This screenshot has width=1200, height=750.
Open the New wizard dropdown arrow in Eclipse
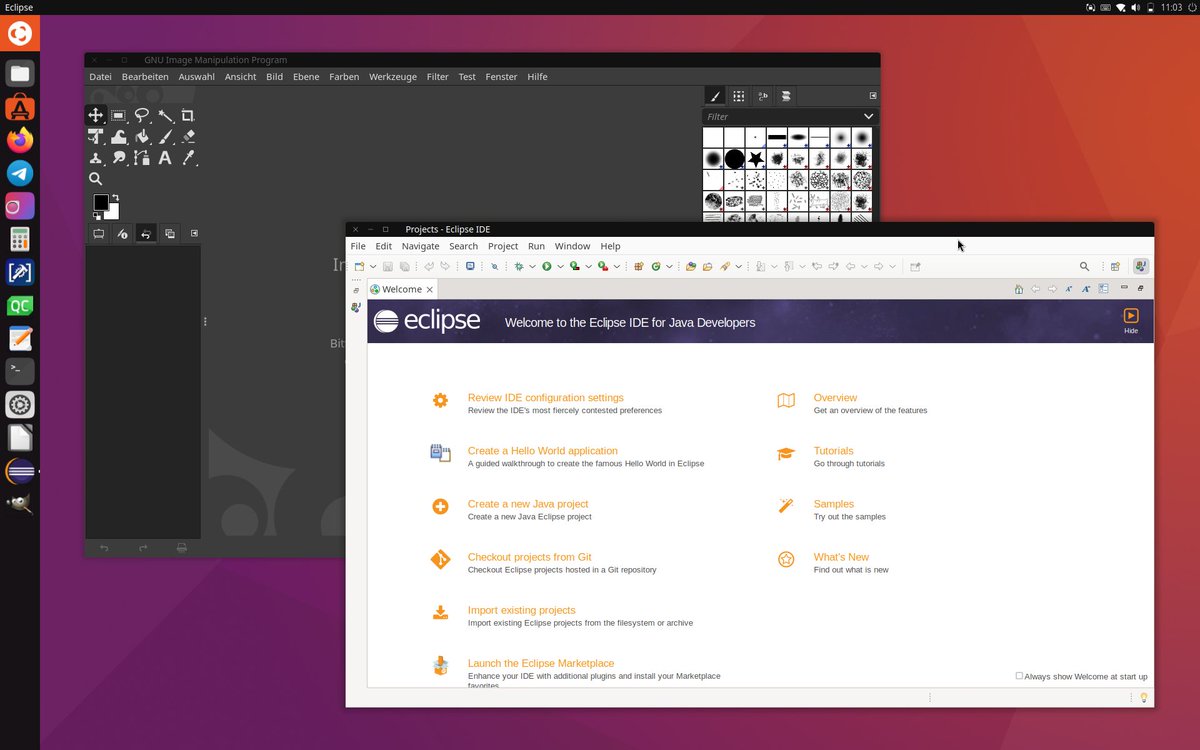coord(372,266)
